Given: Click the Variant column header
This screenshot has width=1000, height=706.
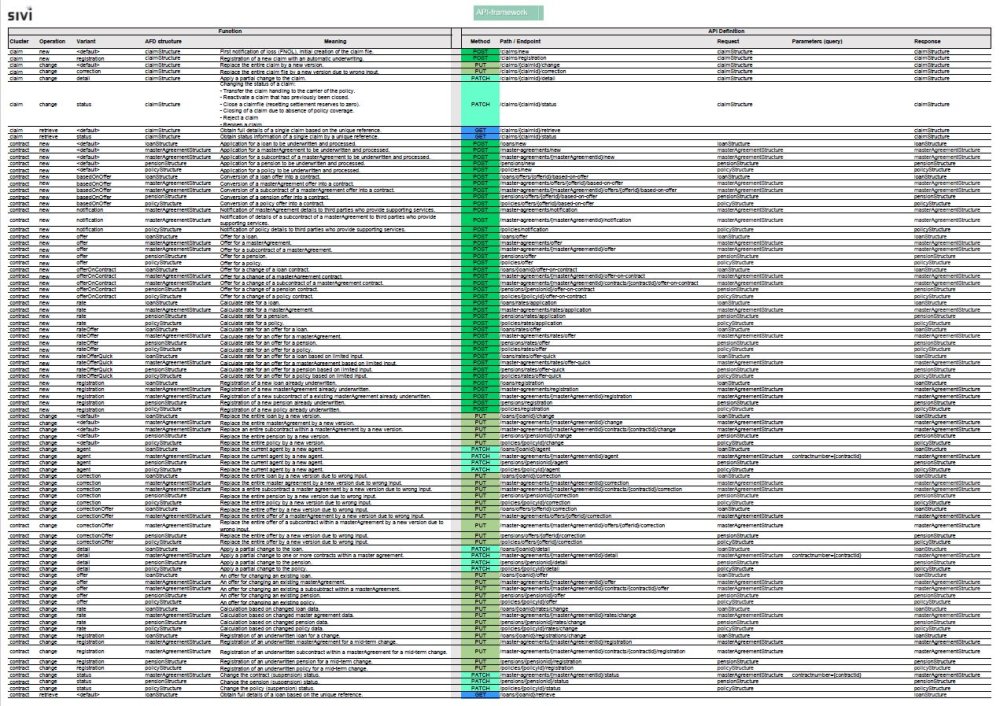Looking at the screenshot, I should (x=85, y=41).
